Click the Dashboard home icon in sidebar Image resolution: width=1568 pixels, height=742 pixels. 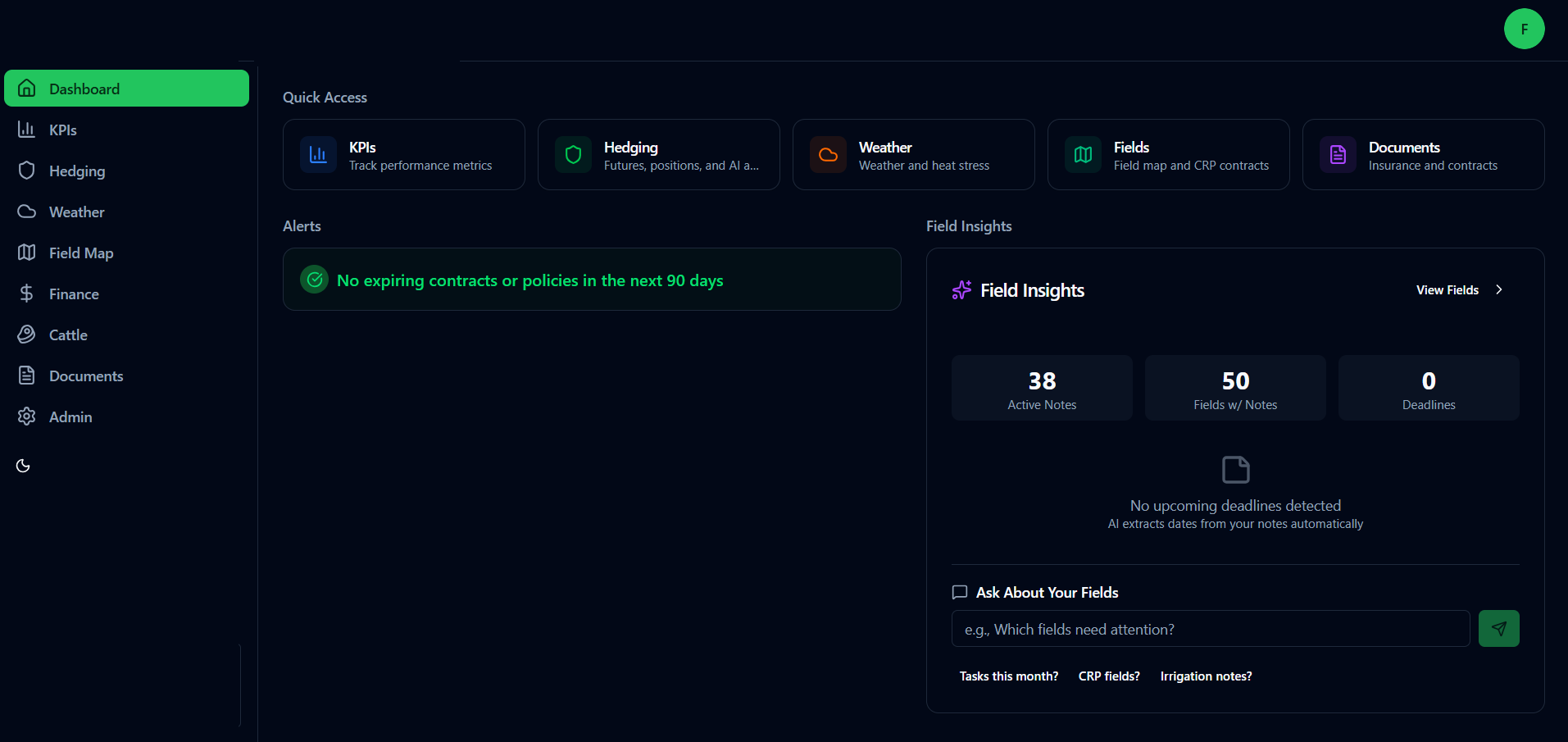tap(27, 89)
